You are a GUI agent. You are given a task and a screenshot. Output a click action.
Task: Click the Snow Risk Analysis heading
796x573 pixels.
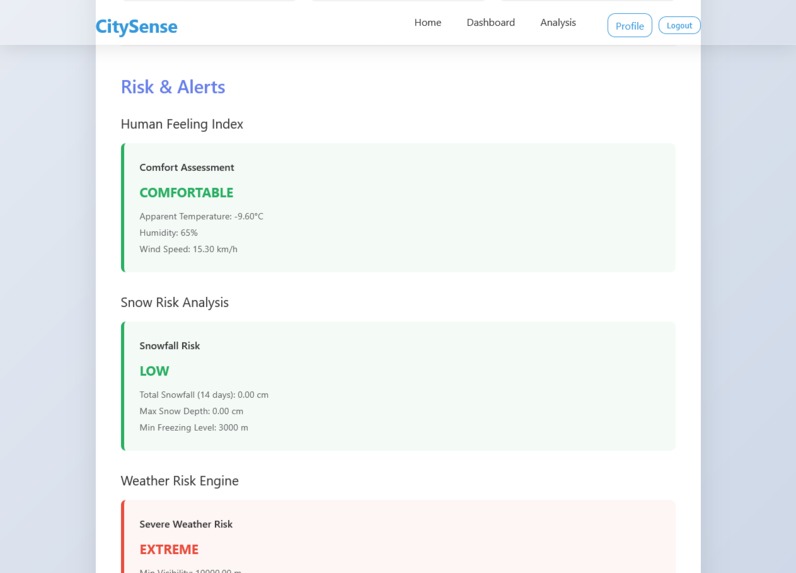[175, 302]
